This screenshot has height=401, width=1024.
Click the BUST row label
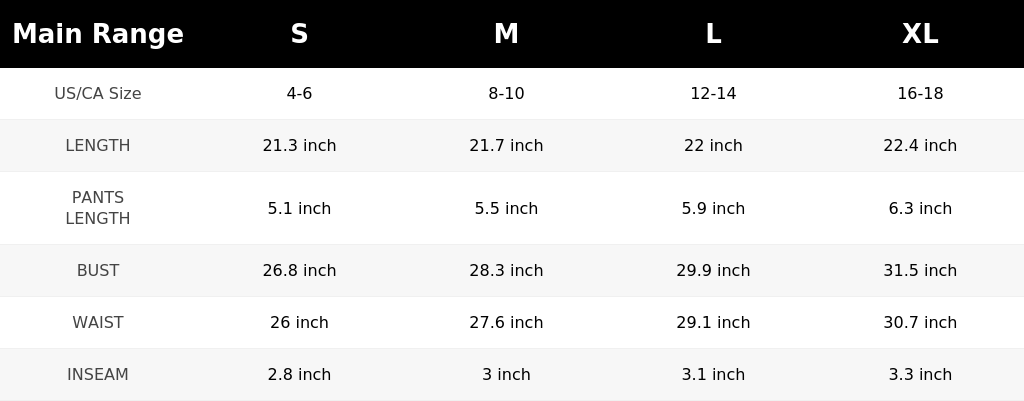click(x=98, y=270)
